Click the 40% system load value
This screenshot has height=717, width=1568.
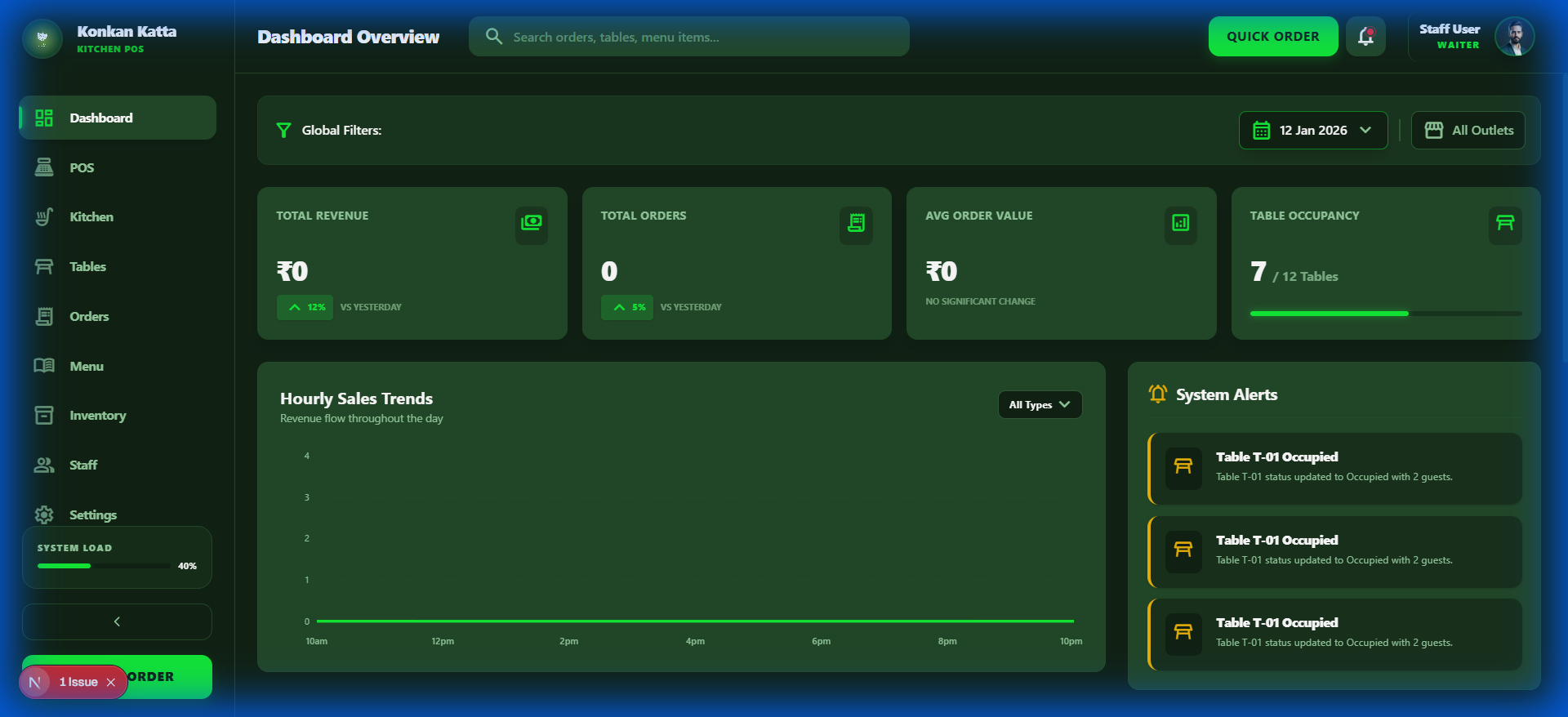tap(187, 567)
